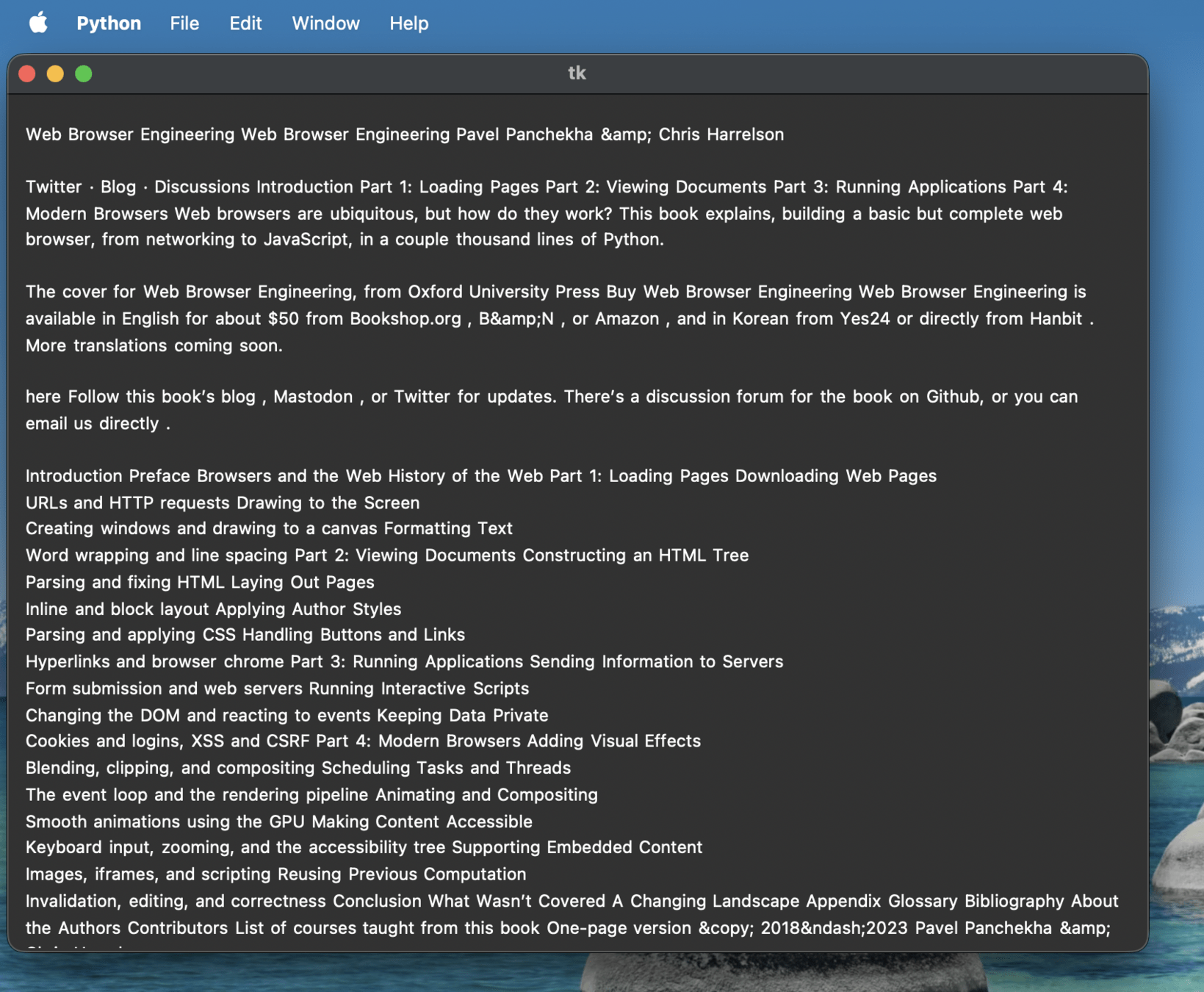Click 'Creating windows and drawing to a canvas'

pyautogui.click(x=201, y=528)
